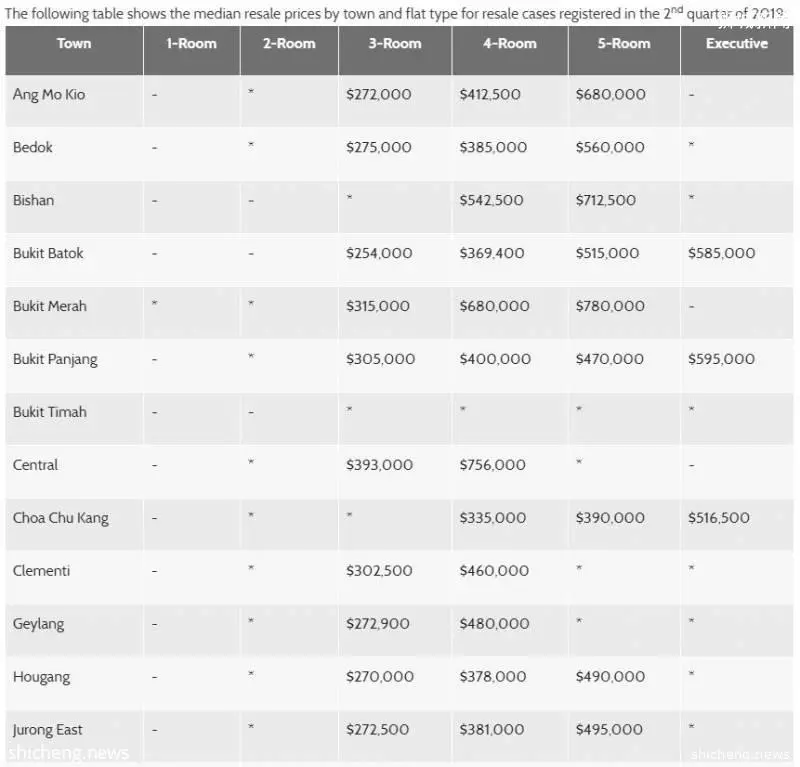Click Geylang 4-Room price $480,000
800x767 pixels.
pos(494,624)
